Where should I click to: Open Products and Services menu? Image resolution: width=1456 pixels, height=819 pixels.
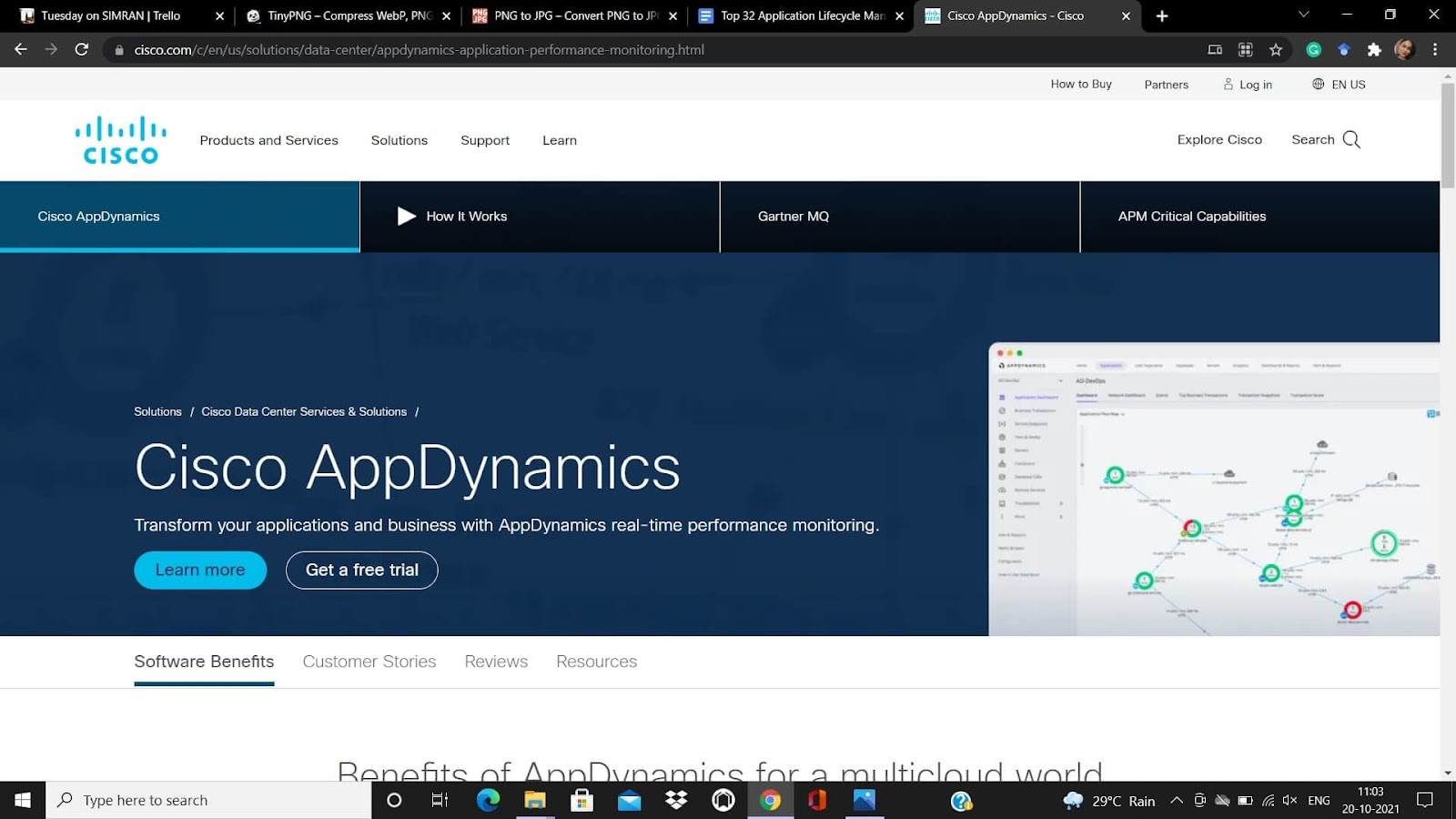point(268,140)
